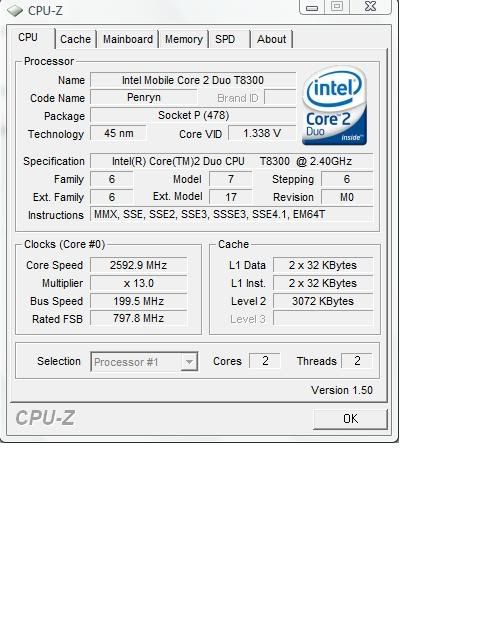Viewport: 480px width, 640px height.
Task: Click the 'Clocks (Core #0)' group label
Action: [x=64, y=244]
